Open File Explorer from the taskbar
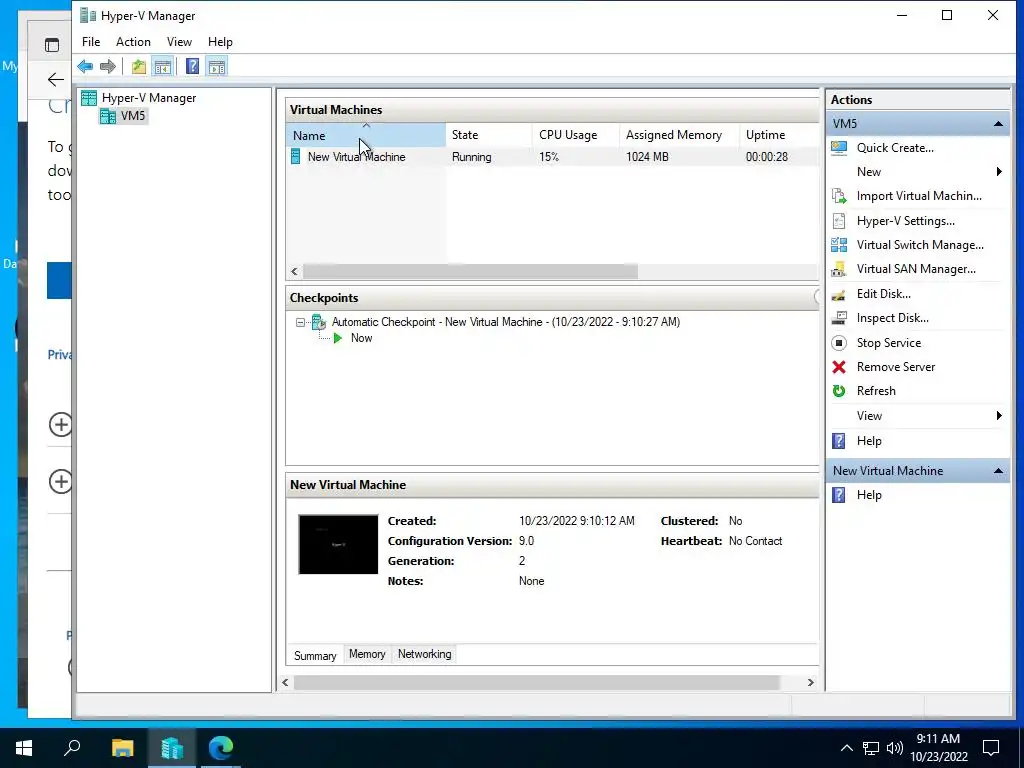Screen dimensions: 1024x768 coord(122,748)
